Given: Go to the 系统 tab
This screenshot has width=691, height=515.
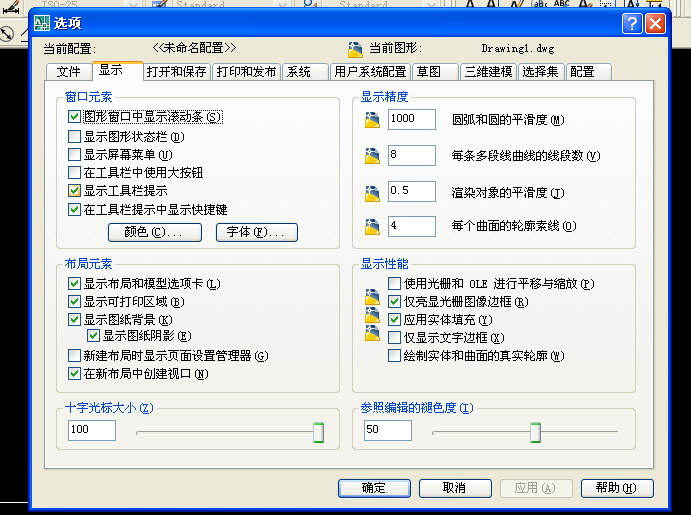Looking at the screenshot, I should [x=305, y=72].
